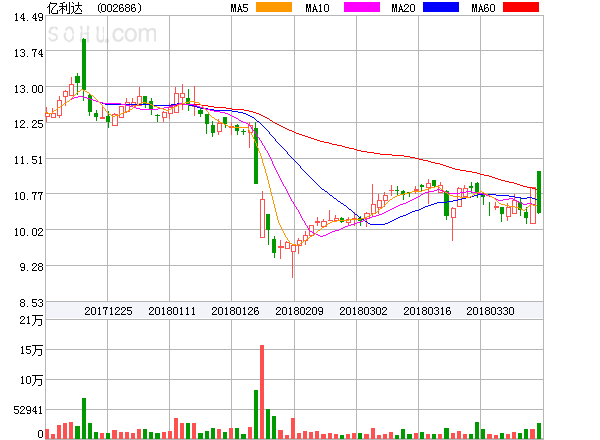600x440 pixels.
Task: Click the 10.77 price axis label
Action: tap(29, 196)
